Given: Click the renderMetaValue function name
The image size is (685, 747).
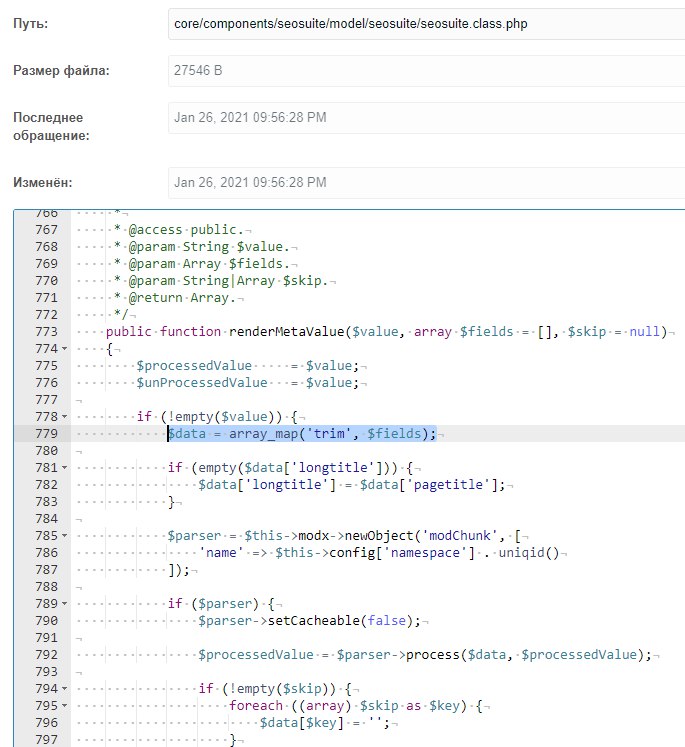Looking at the screenshot, I should [x=287, y=332].
